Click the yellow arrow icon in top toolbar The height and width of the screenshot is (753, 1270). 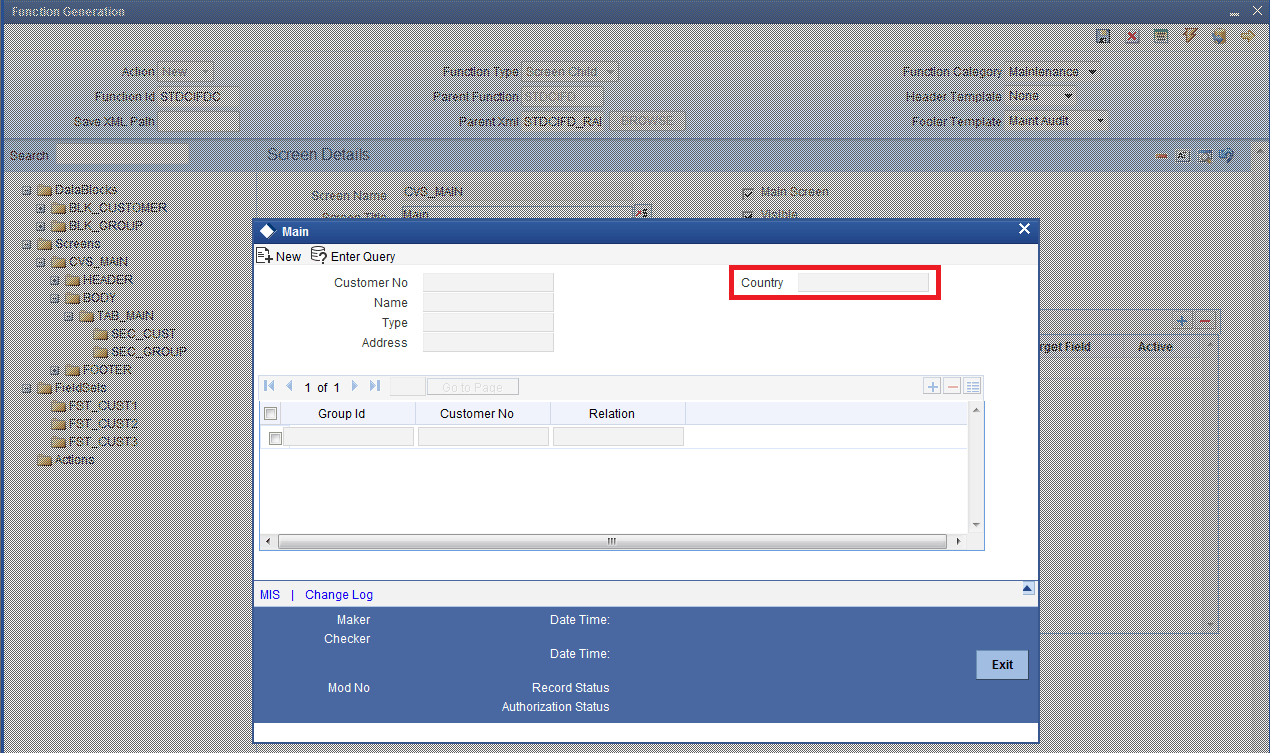(1247, 36)
